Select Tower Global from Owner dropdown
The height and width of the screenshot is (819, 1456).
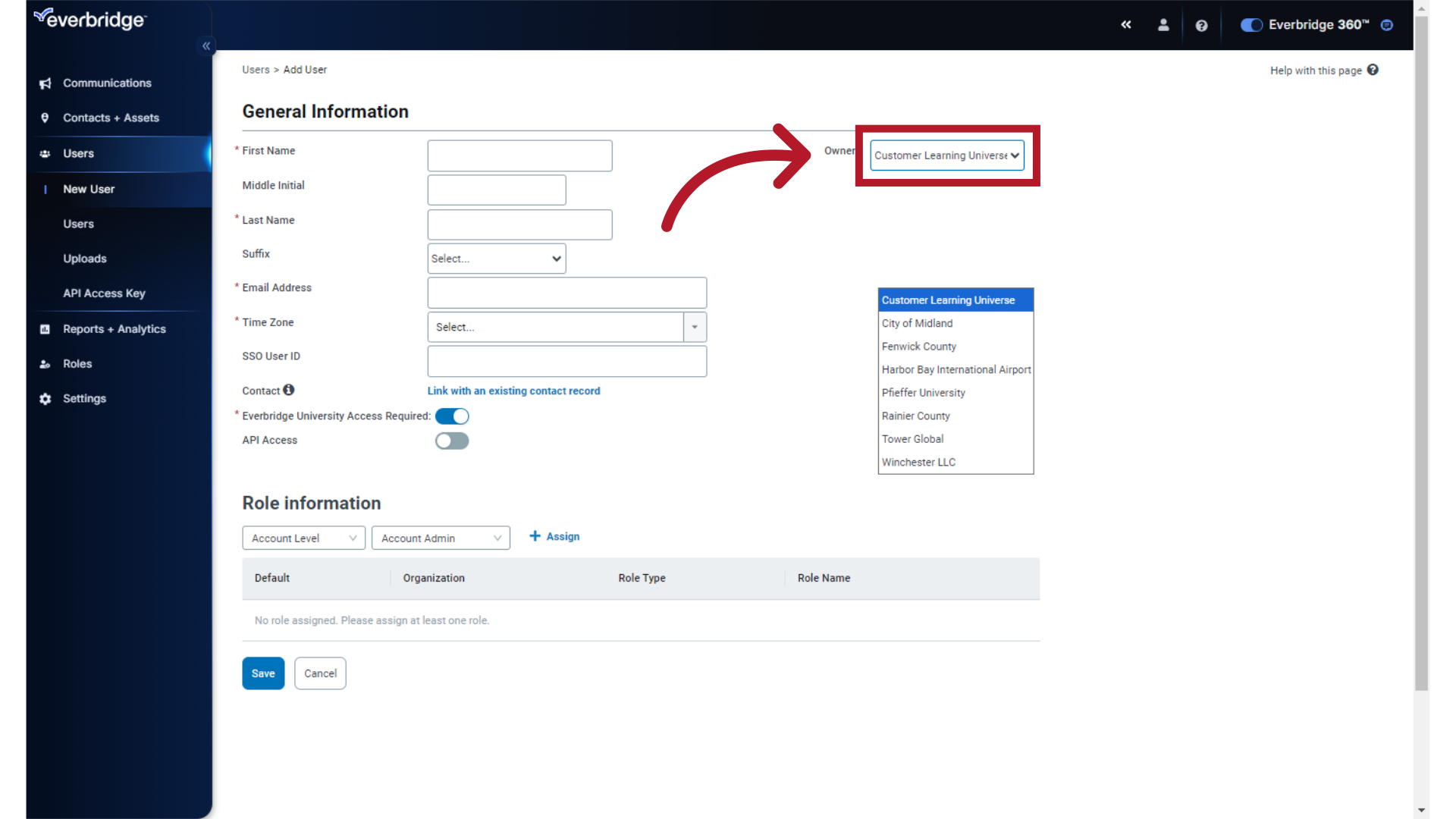click(912, 438)
